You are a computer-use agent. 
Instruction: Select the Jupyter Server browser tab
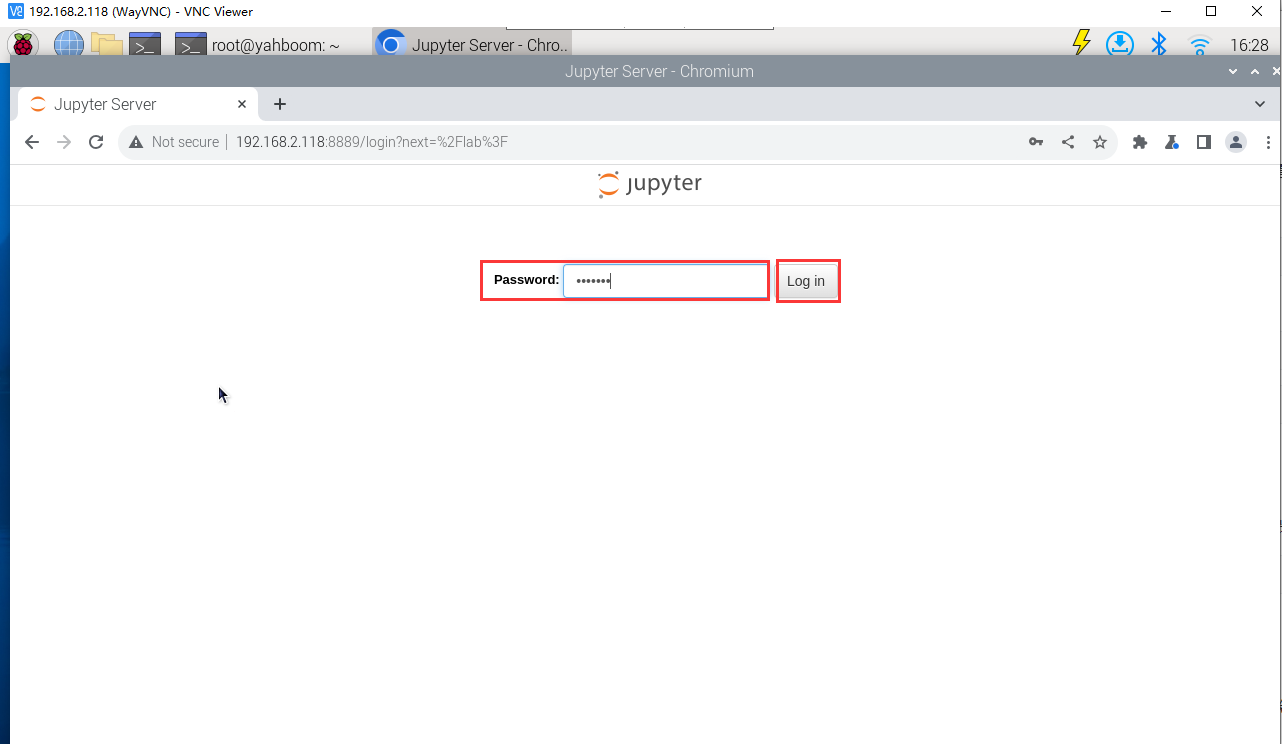[138, 104]
